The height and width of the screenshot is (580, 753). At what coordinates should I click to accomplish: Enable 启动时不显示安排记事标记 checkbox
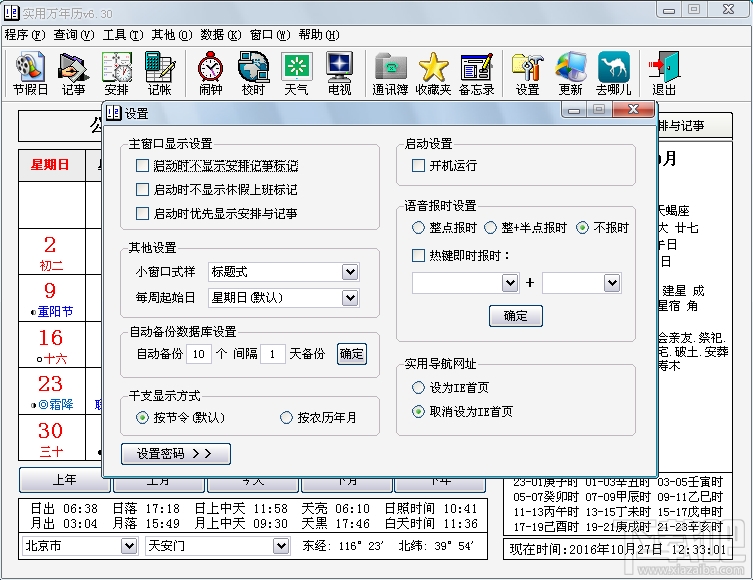(x=142, y=166)
